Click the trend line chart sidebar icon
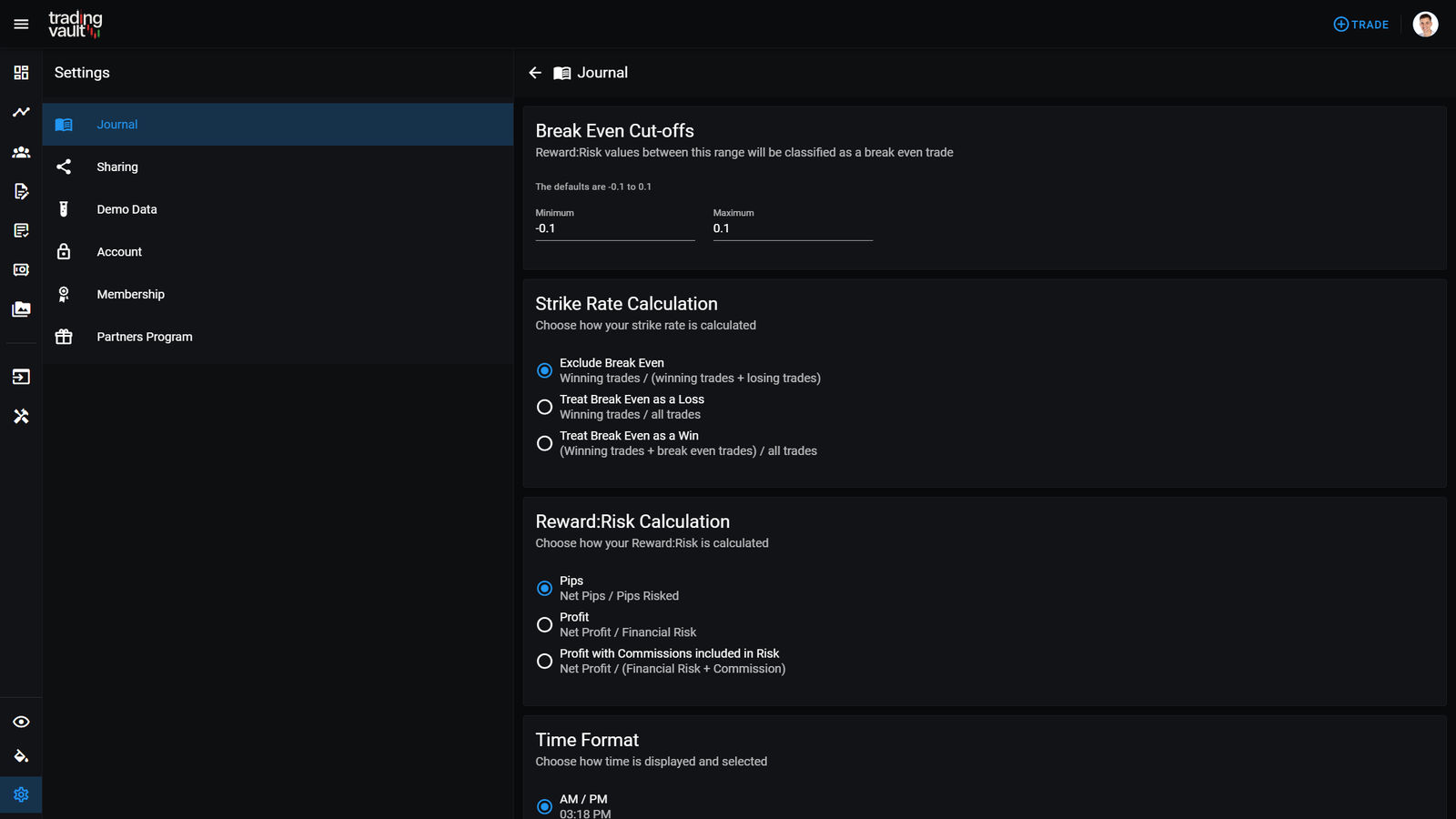Image resolution: width=1456 pixels, height=819 pixels. 21,112
